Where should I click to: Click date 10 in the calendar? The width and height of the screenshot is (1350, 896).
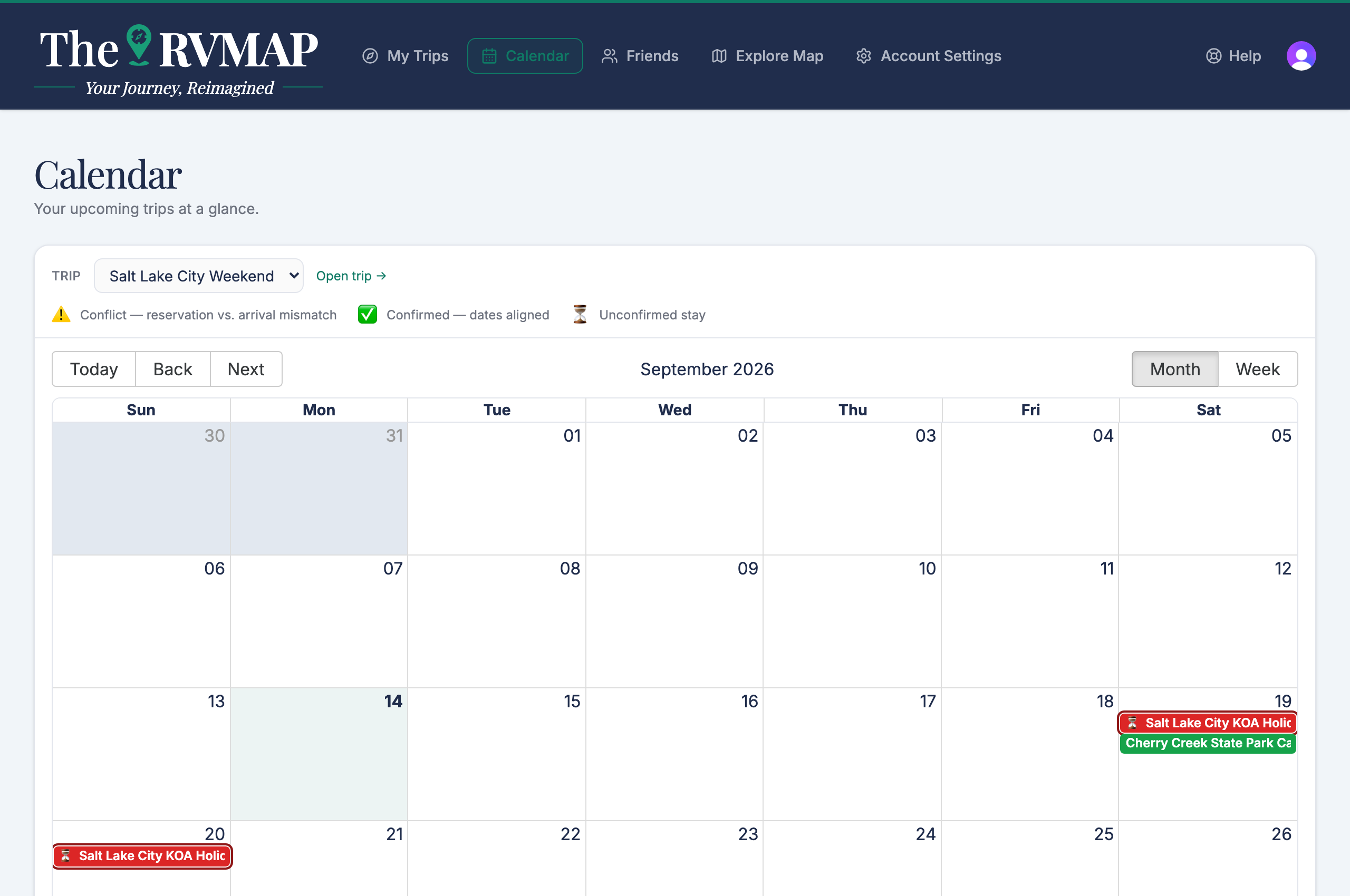(927, 568)
